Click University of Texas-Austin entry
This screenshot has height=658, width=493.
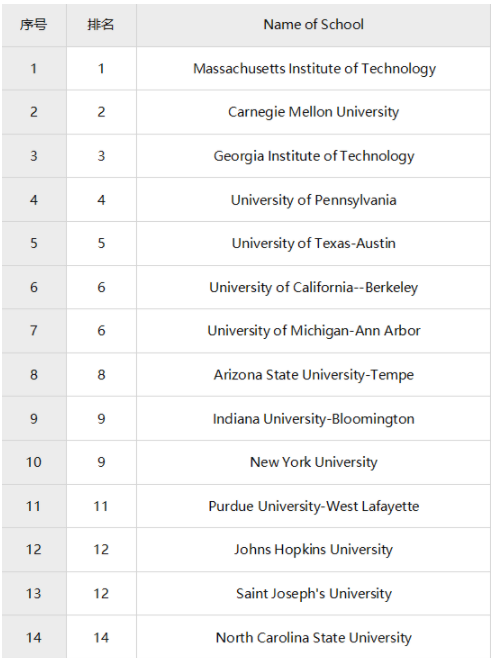pos(313,243)
